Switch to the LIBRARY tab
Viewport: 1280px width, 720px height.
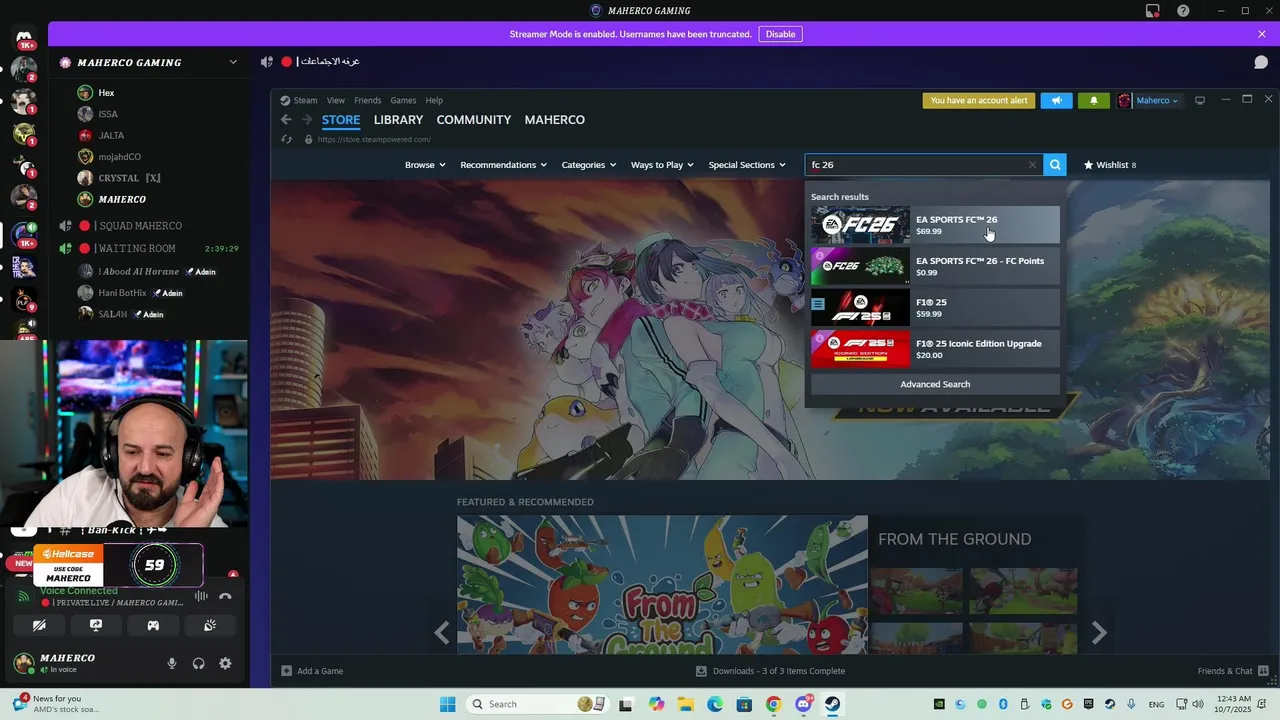[x=398, y=120]
